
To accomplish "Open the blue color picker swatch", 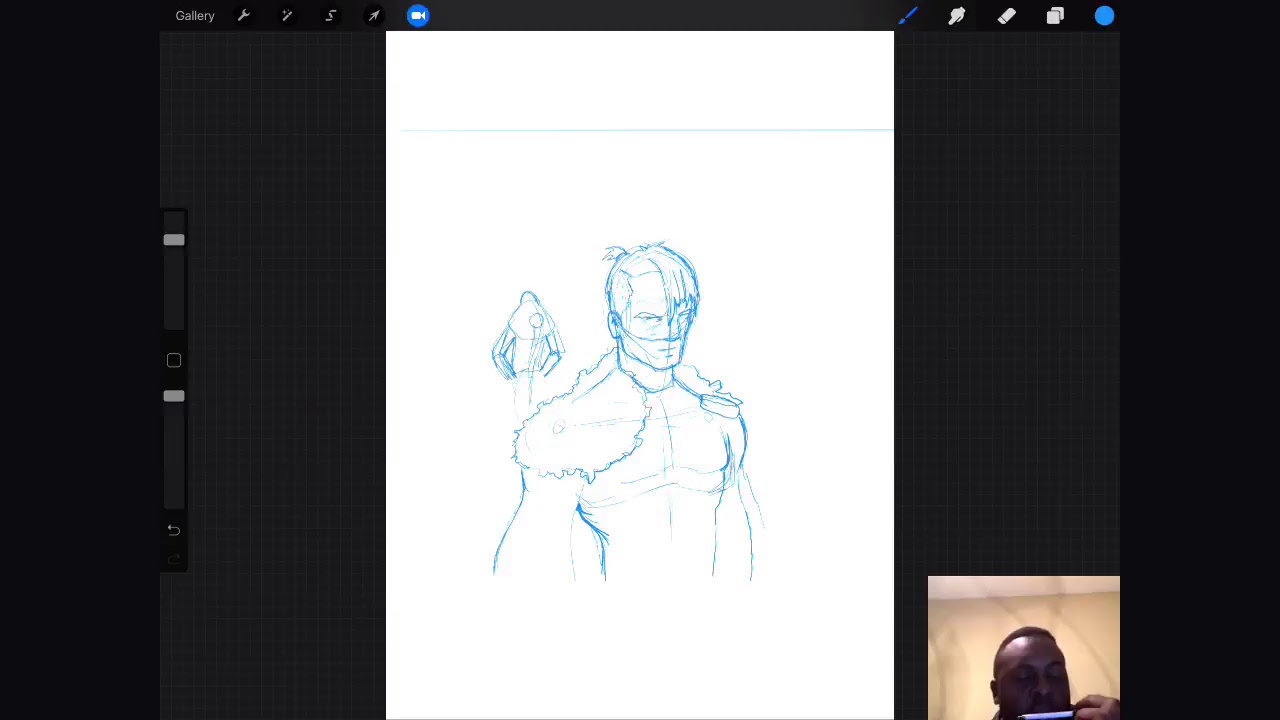I will 1104,16.
